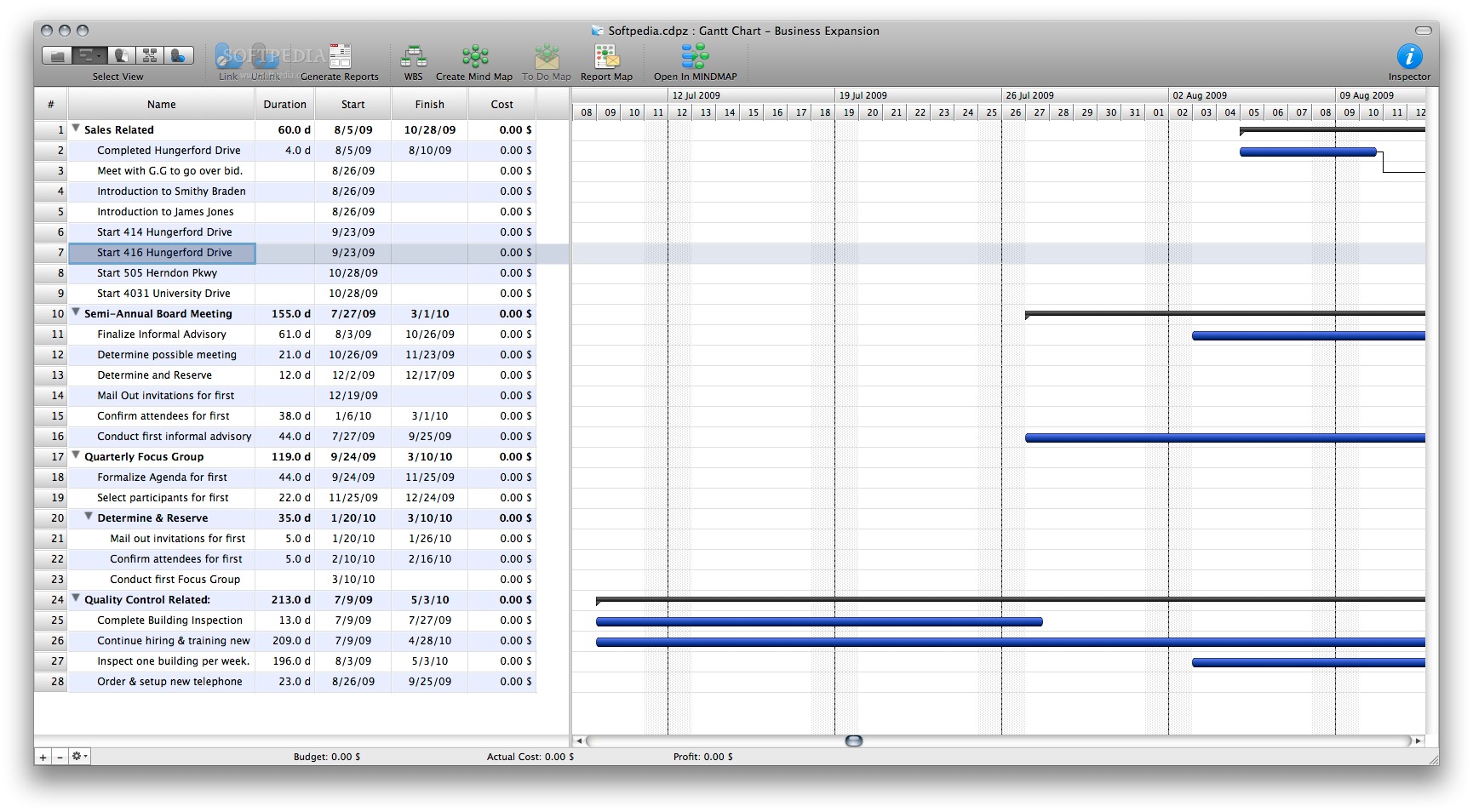Collapse the Quarterly Focus Group tasks

point(76,455)
